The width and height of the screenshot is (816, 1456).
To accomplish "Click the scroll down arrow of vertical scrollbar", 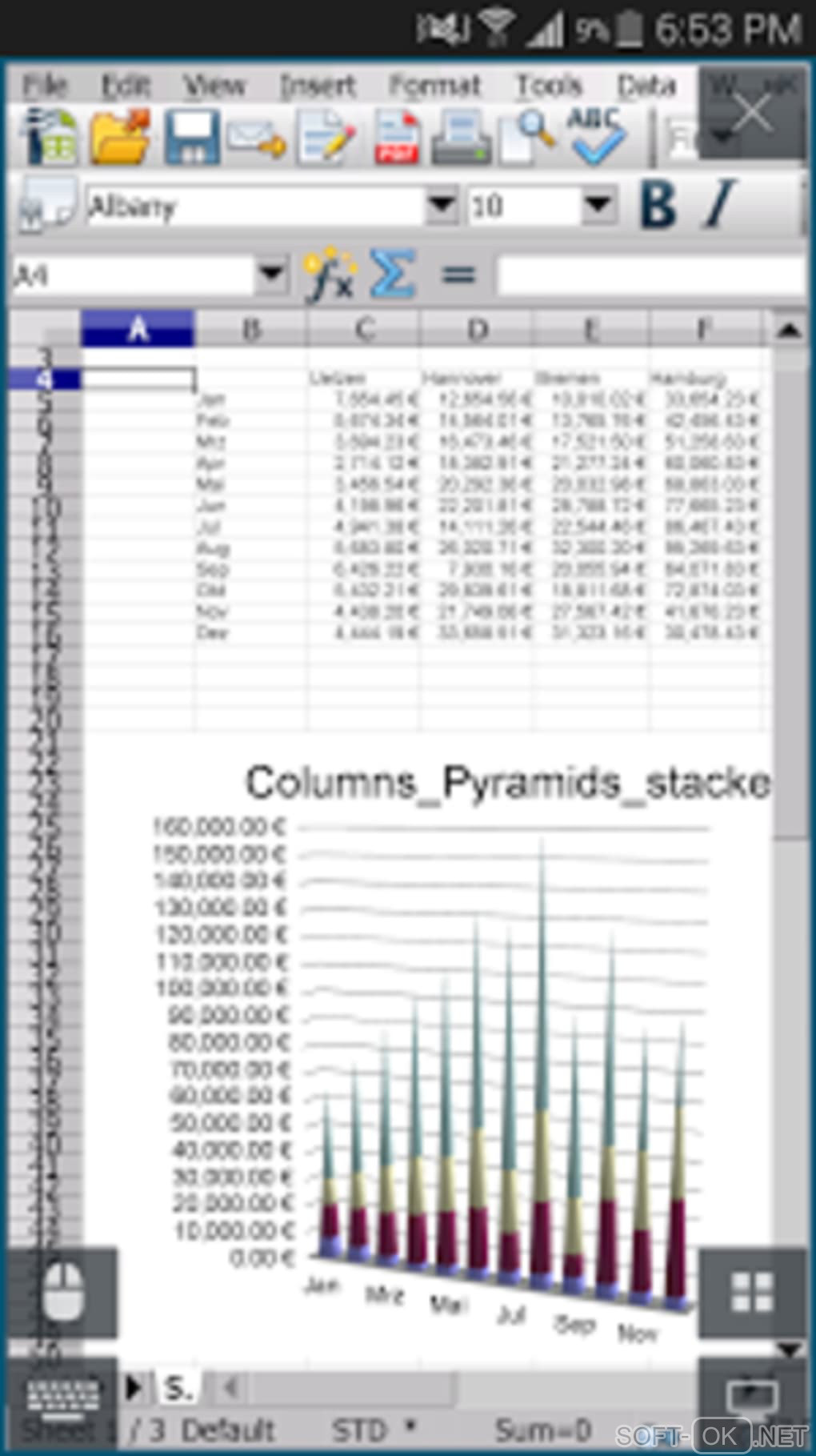I will pos(790,1350).
